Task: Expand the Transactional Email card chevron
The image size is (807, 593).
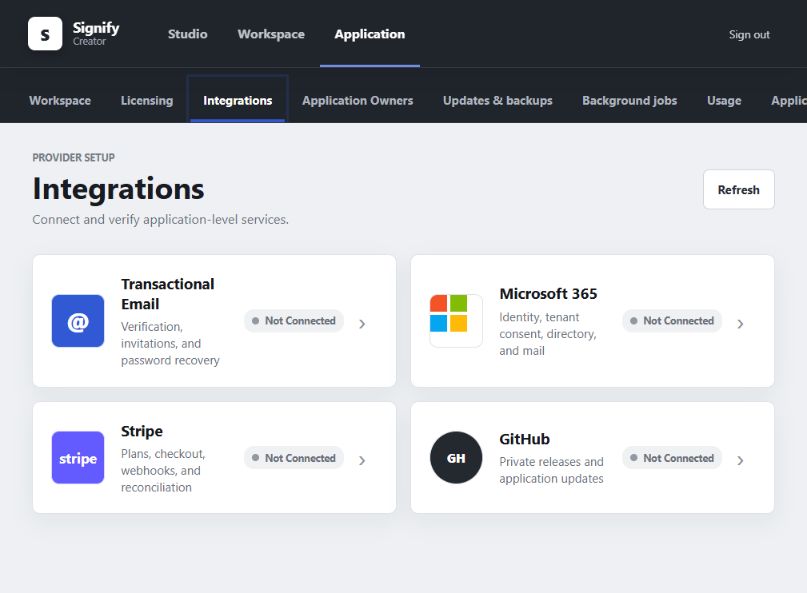Action: (x=362, y=324)
